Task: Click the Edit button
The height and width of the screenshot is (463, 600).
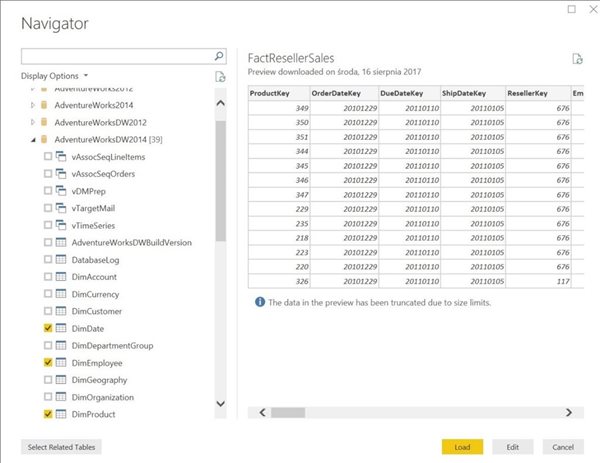Action: (512, 447)
